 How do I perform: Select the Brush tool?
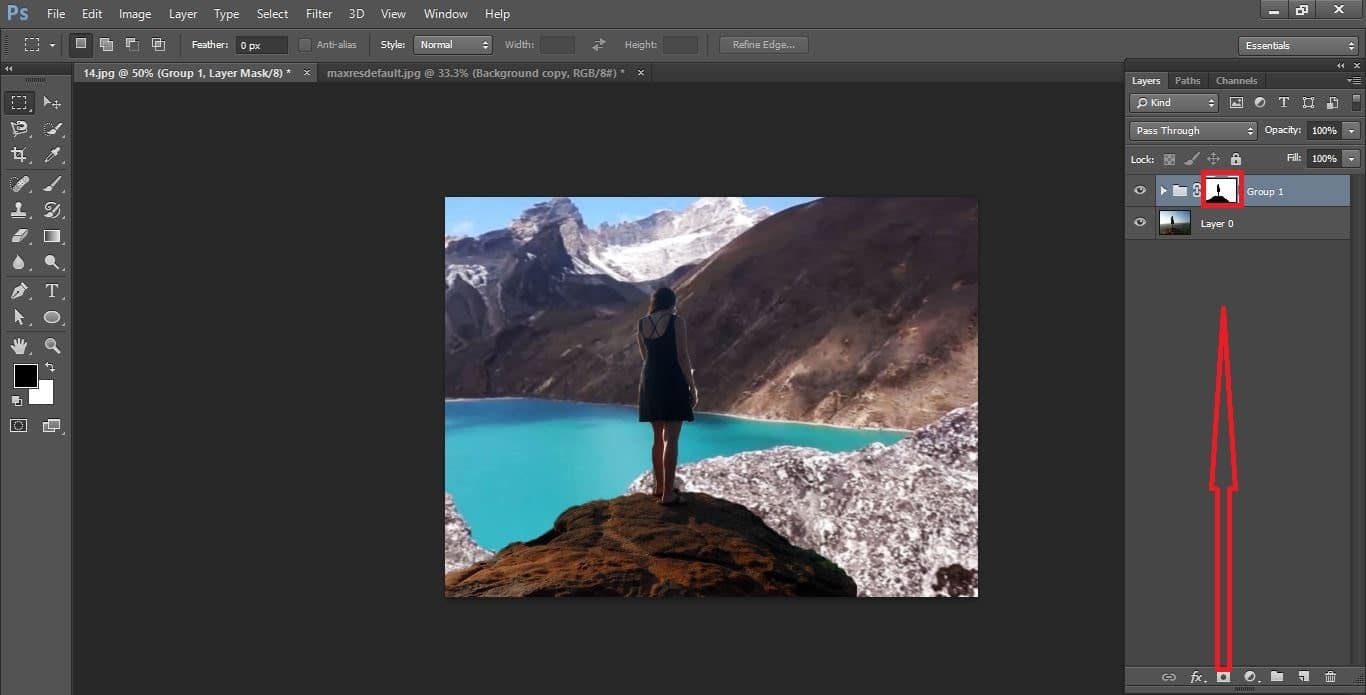(x=52, y=183)
